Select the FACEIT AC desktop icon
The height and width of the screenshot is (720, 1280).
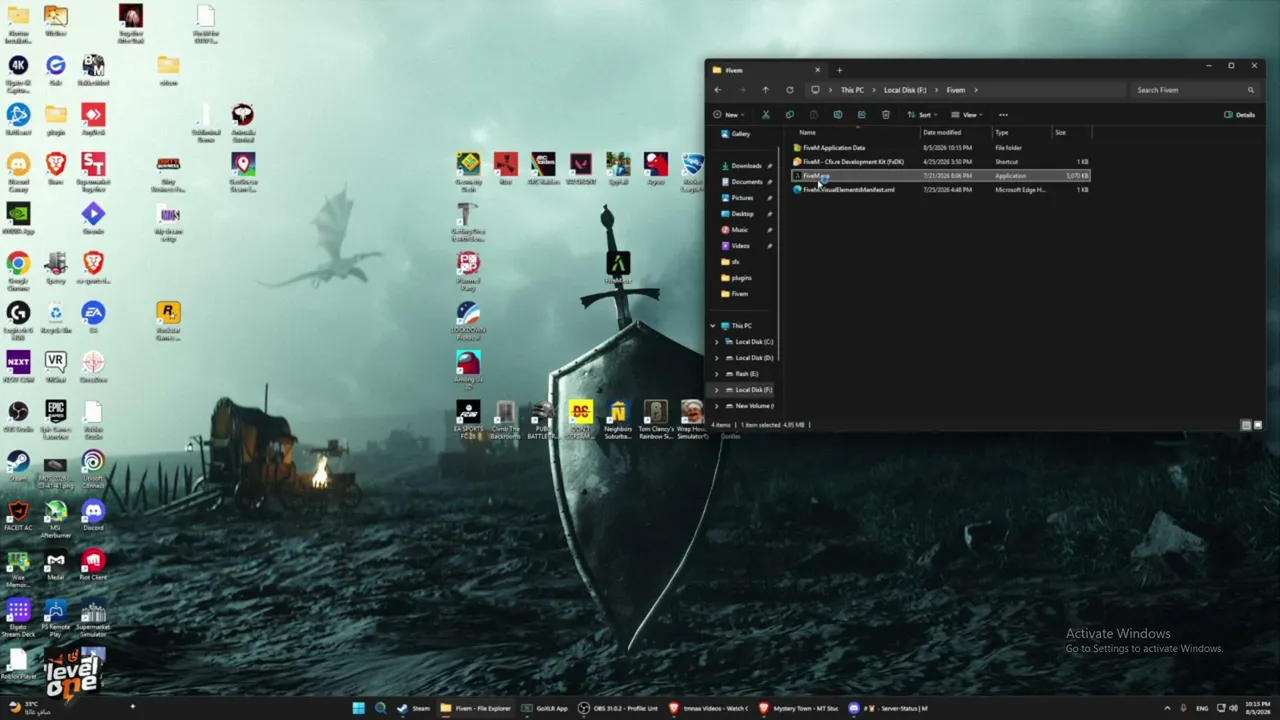click(x=18, y=514)
